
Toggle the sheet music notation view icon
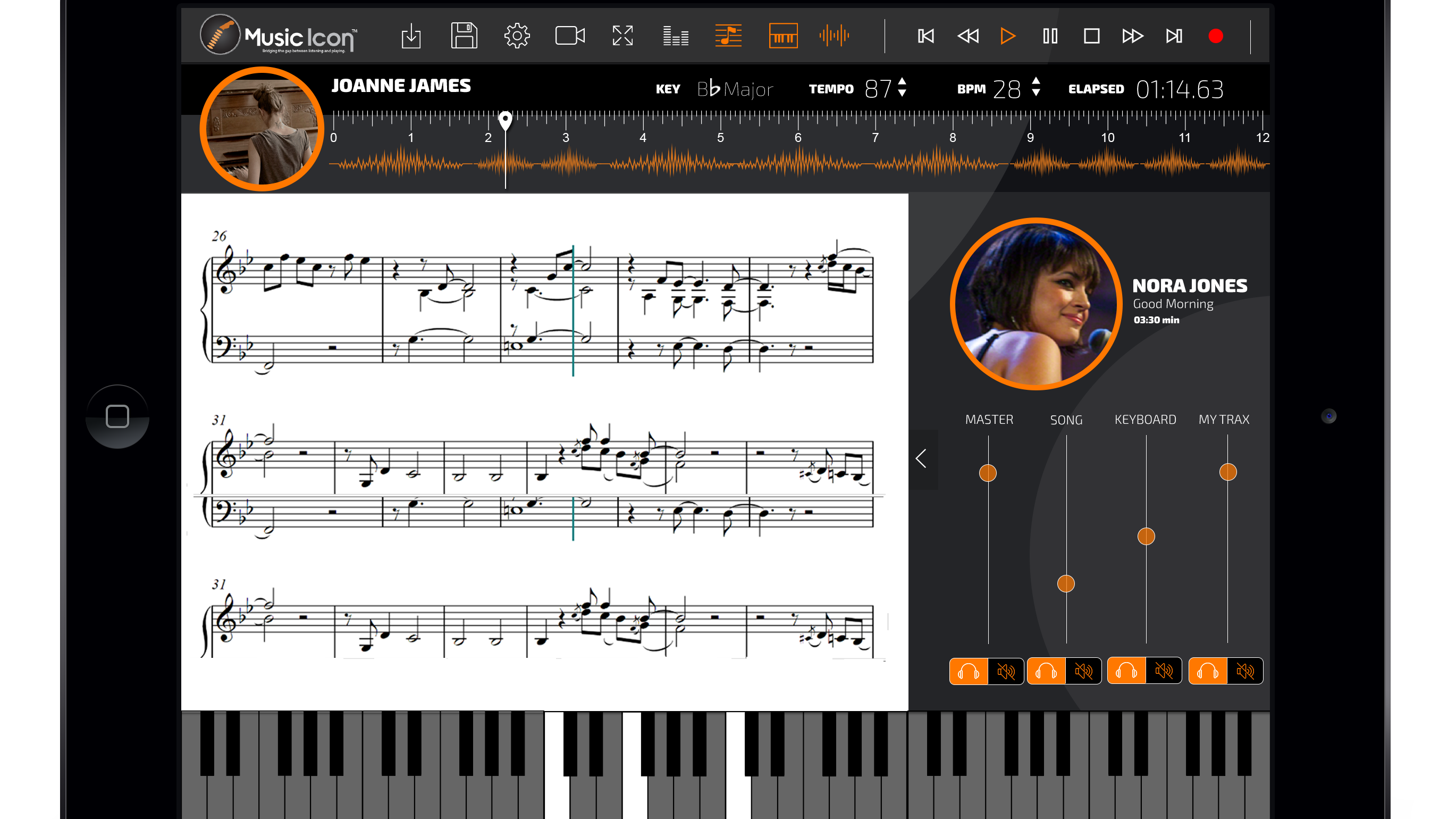pyautogui.click(x=728, y=36)
